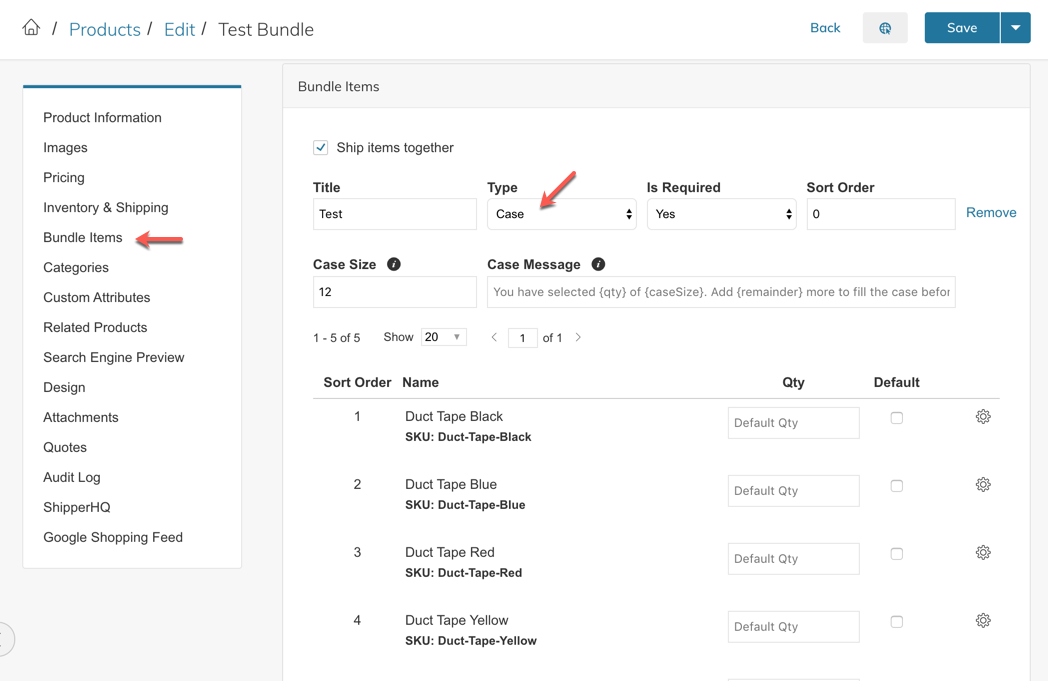Screen dimensions: 1048x681
Task: Focus the Case Size field
Action: 394,292
